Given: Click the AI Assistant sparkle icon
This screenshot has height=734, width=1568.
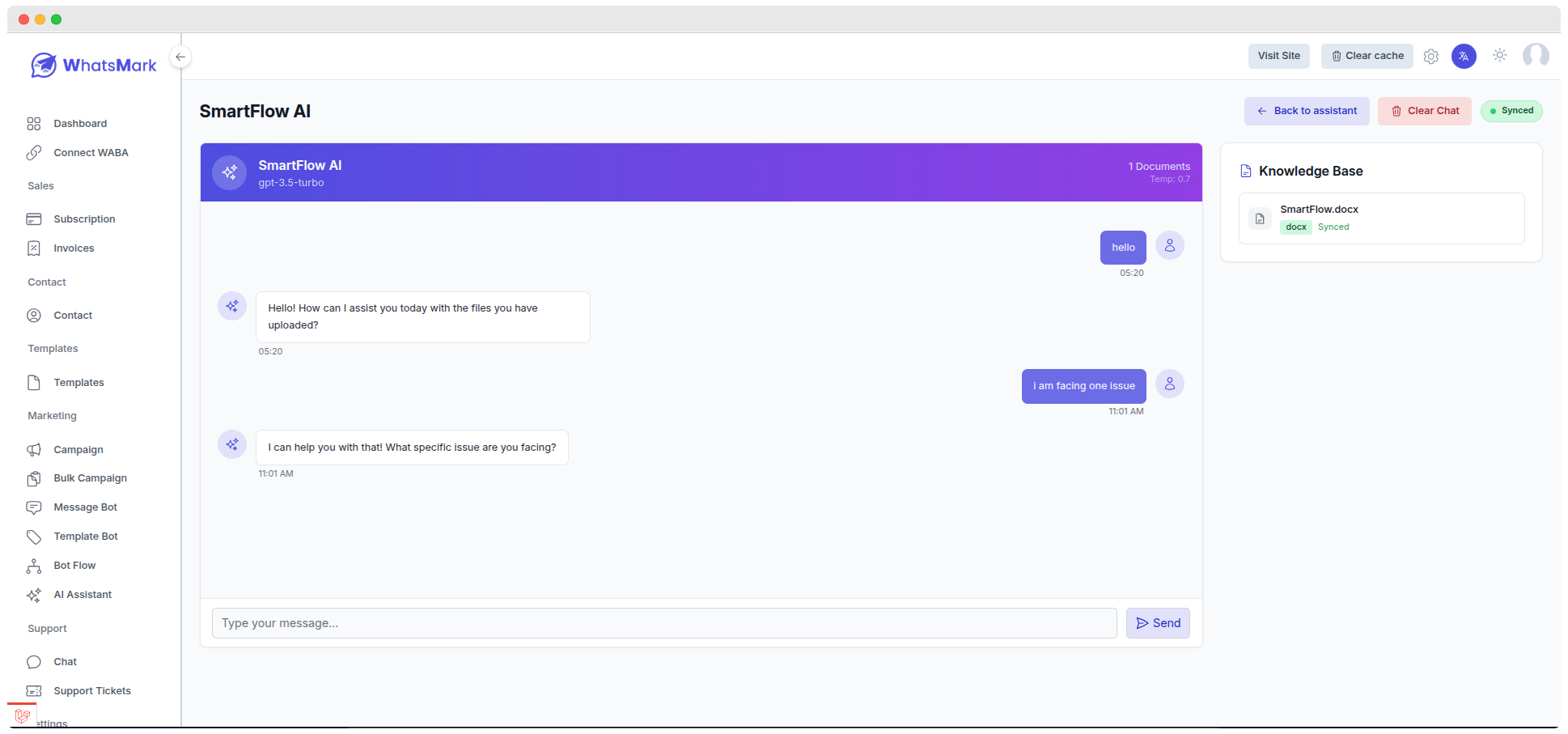Looking at the screenshot, I should pos(34,595).
